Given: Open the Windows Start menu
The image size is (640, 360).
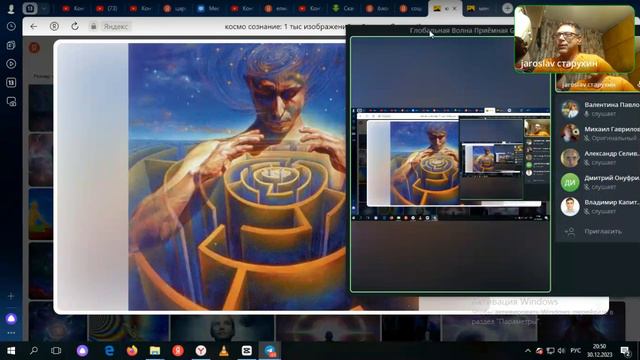Looking at the screenshot, I should coord(11,351).
